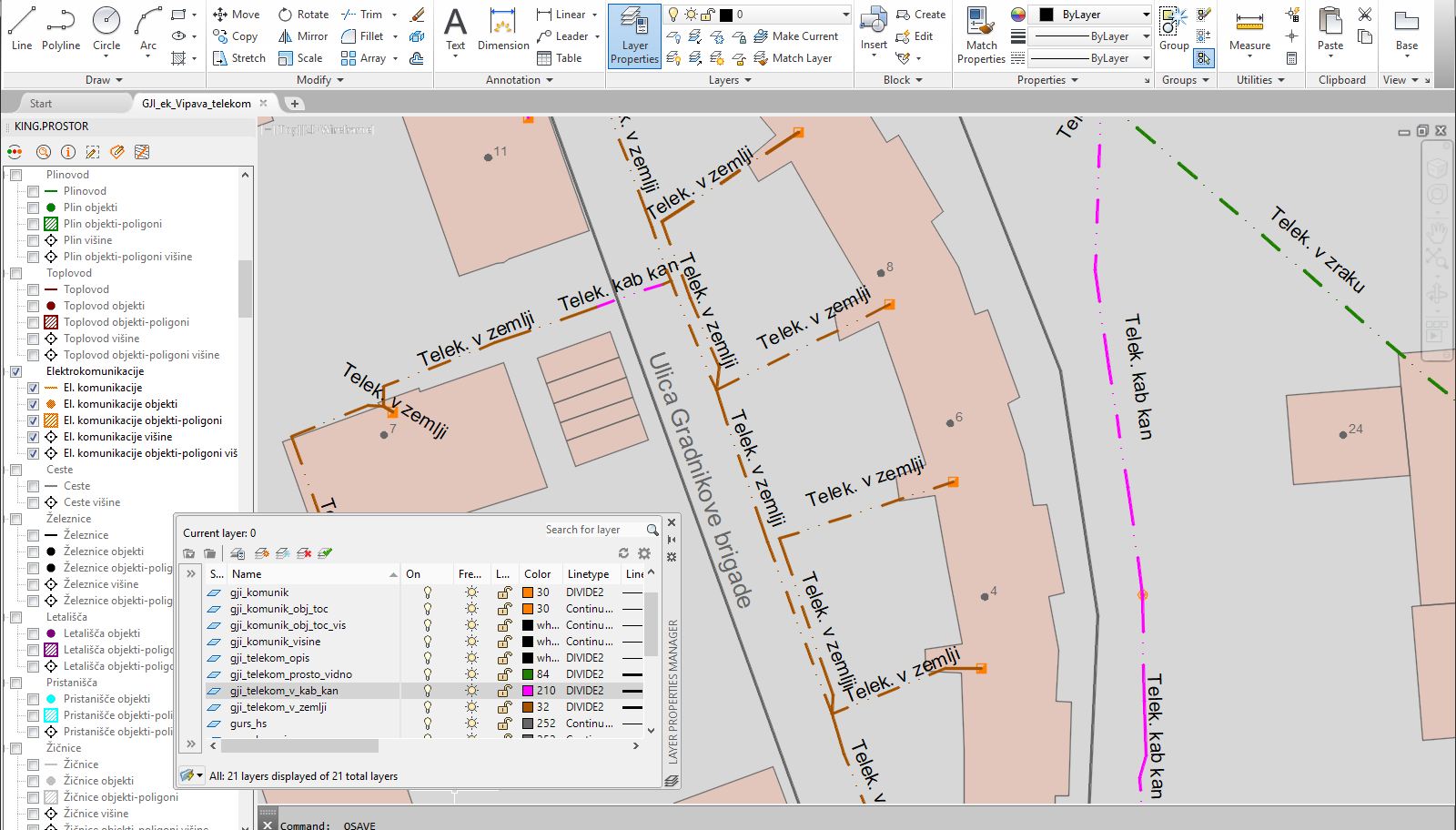The height and width of the screenshot is (830, 1456).
Task: Open Layer Properties manager button
Action: pos(634,35)
